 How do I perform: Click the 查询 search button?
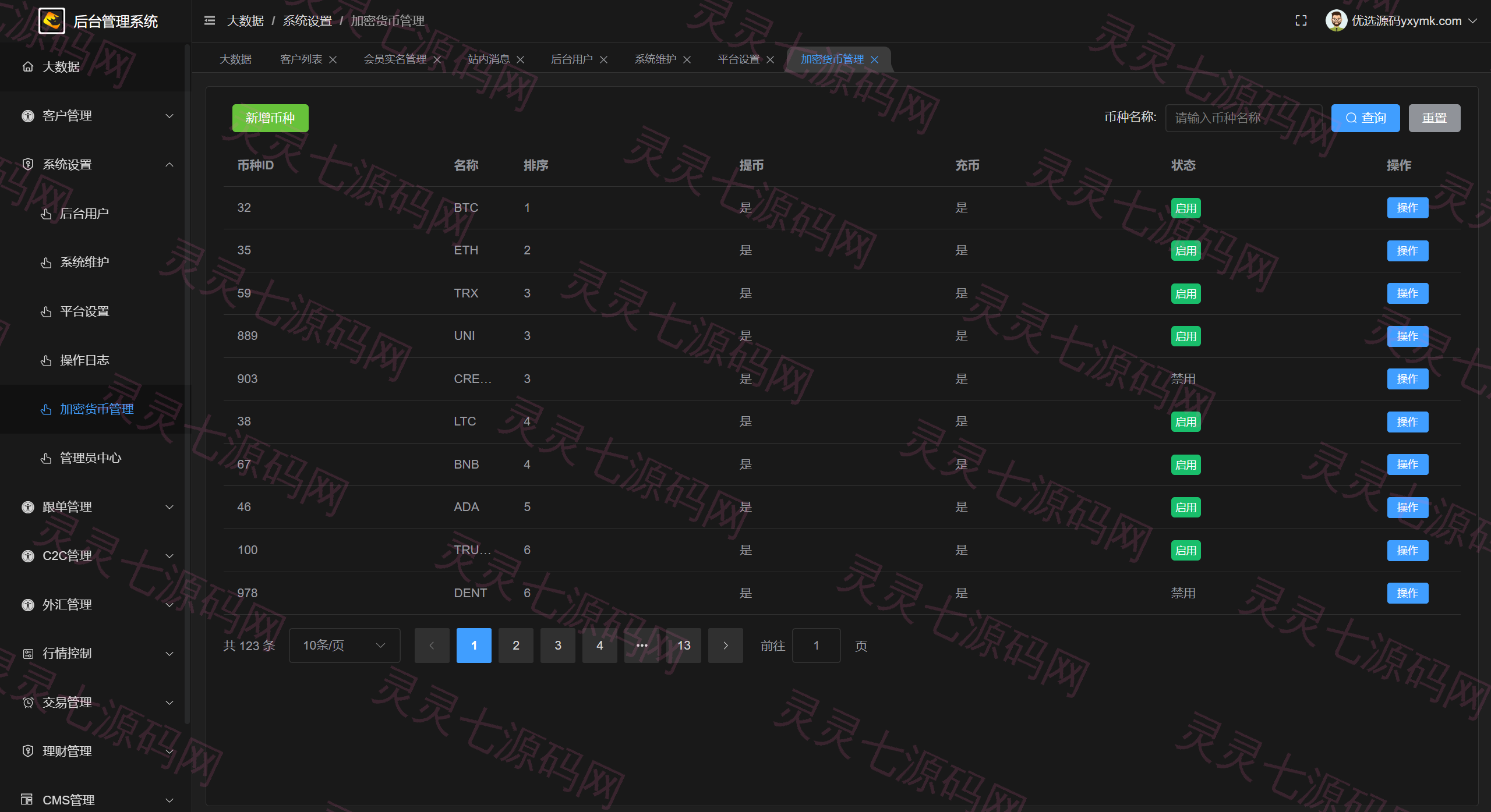1365,118
